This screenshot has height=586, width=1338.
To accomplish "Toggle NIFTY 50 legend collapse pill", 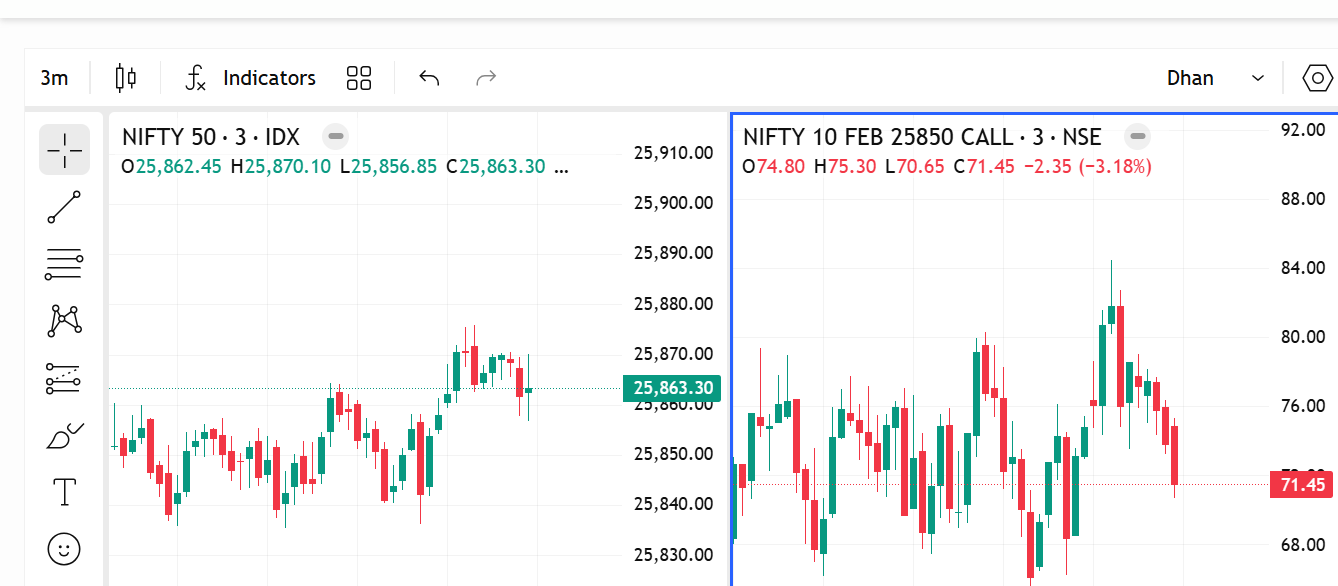I will [x=336, y=137].
